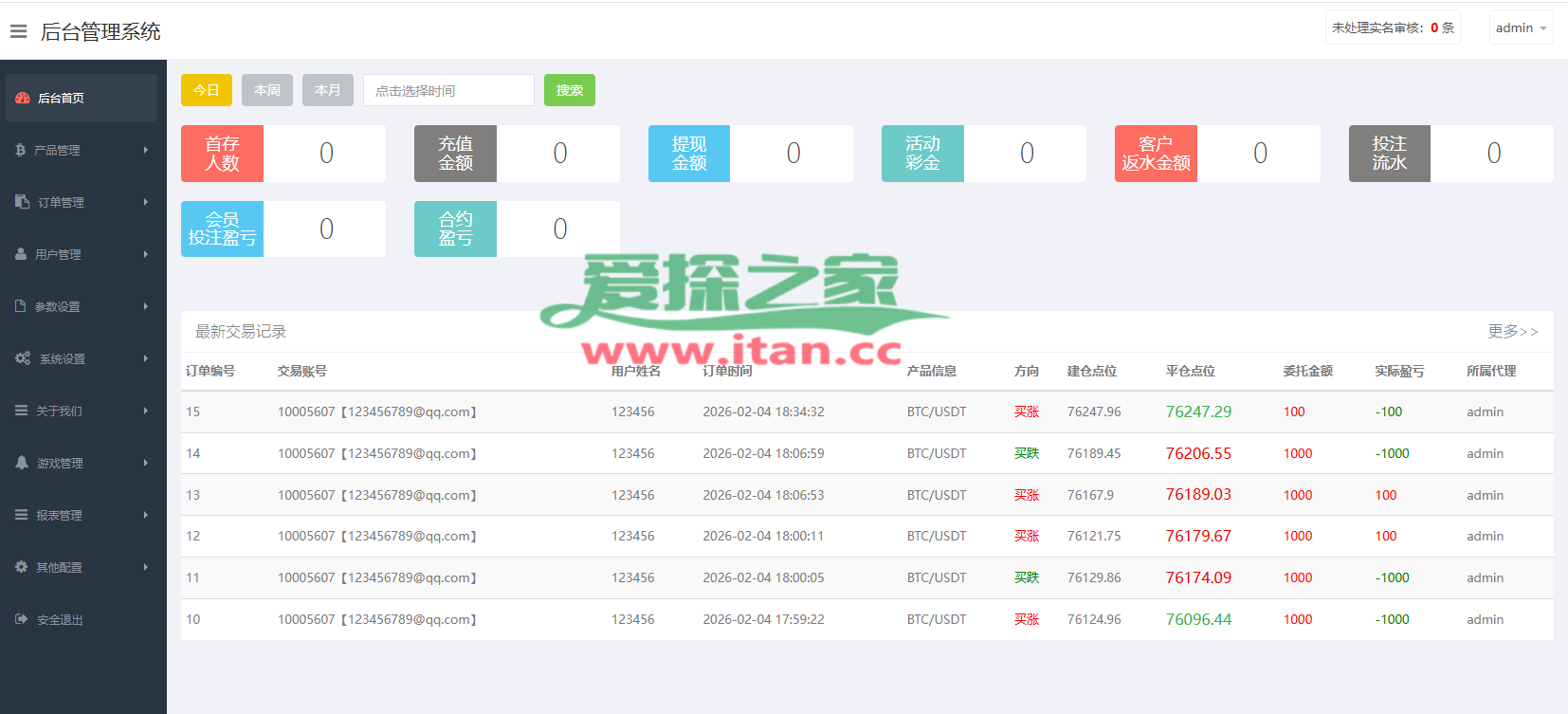Select the 本周 filter button
The image size is (1568, 714).
[x=267, y=90]
